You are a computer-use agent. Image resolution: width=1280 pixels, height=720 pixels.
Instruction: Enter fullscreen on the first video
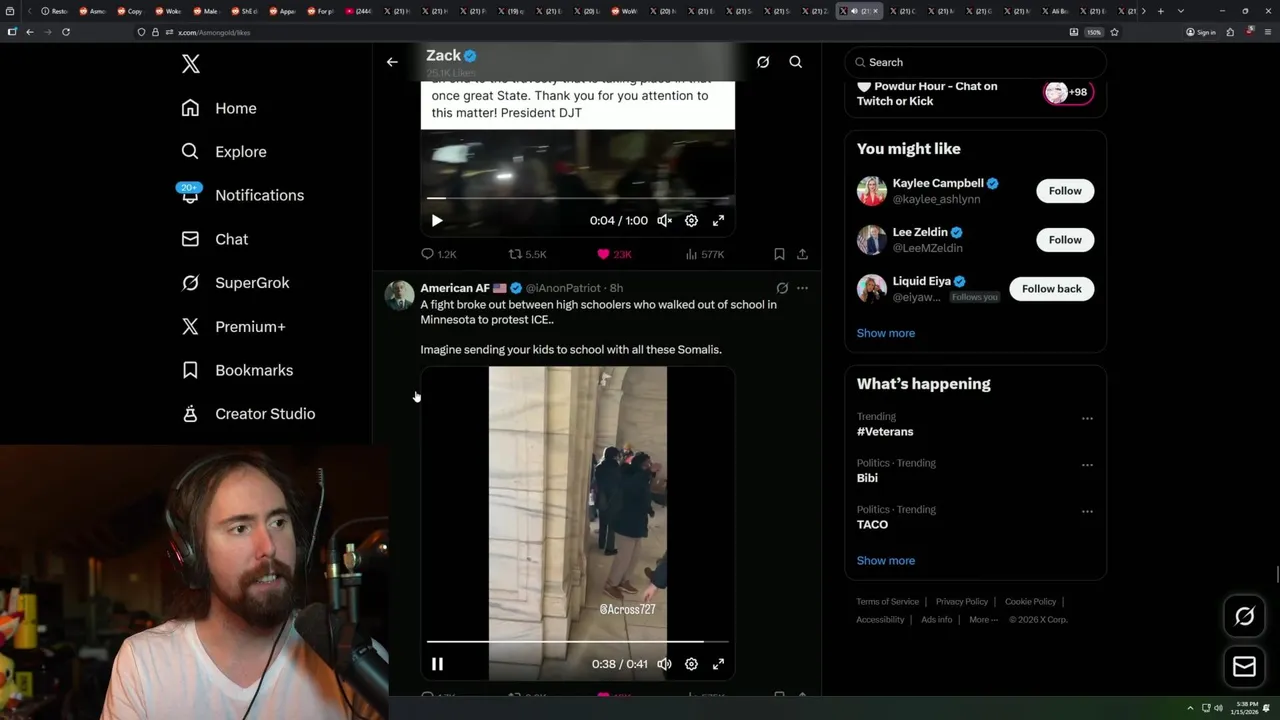click(x=718, y=220)
